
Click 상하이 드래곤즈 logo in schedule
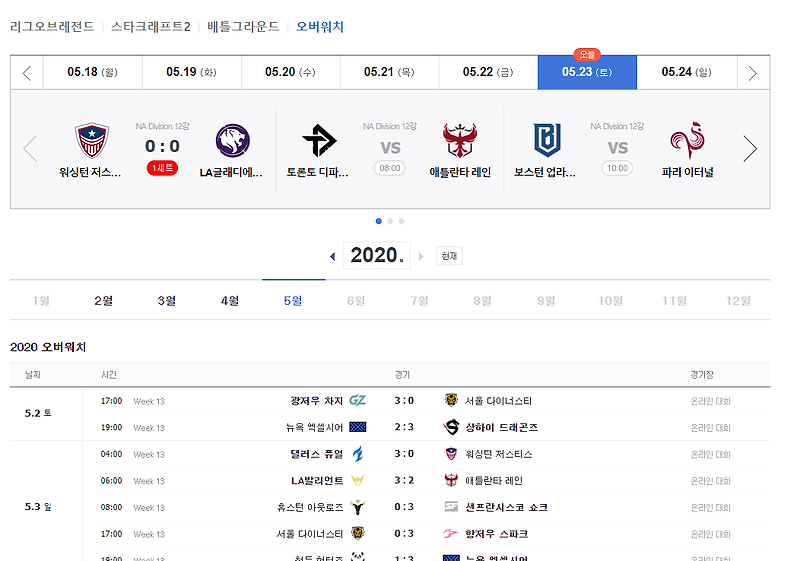click(x=451, y=427)
